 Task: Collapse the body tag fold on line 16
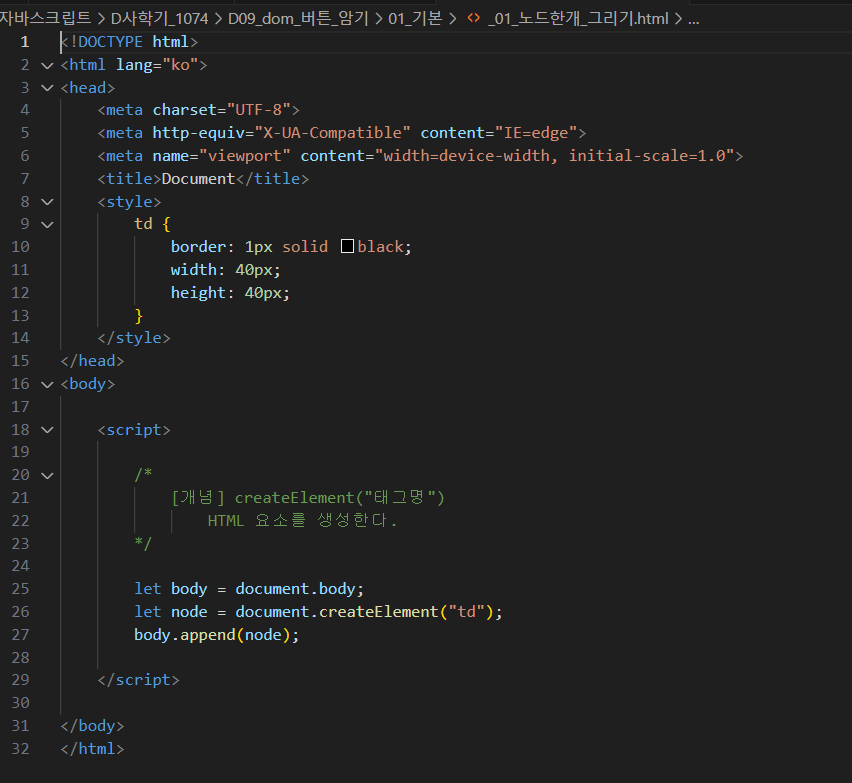48,385
